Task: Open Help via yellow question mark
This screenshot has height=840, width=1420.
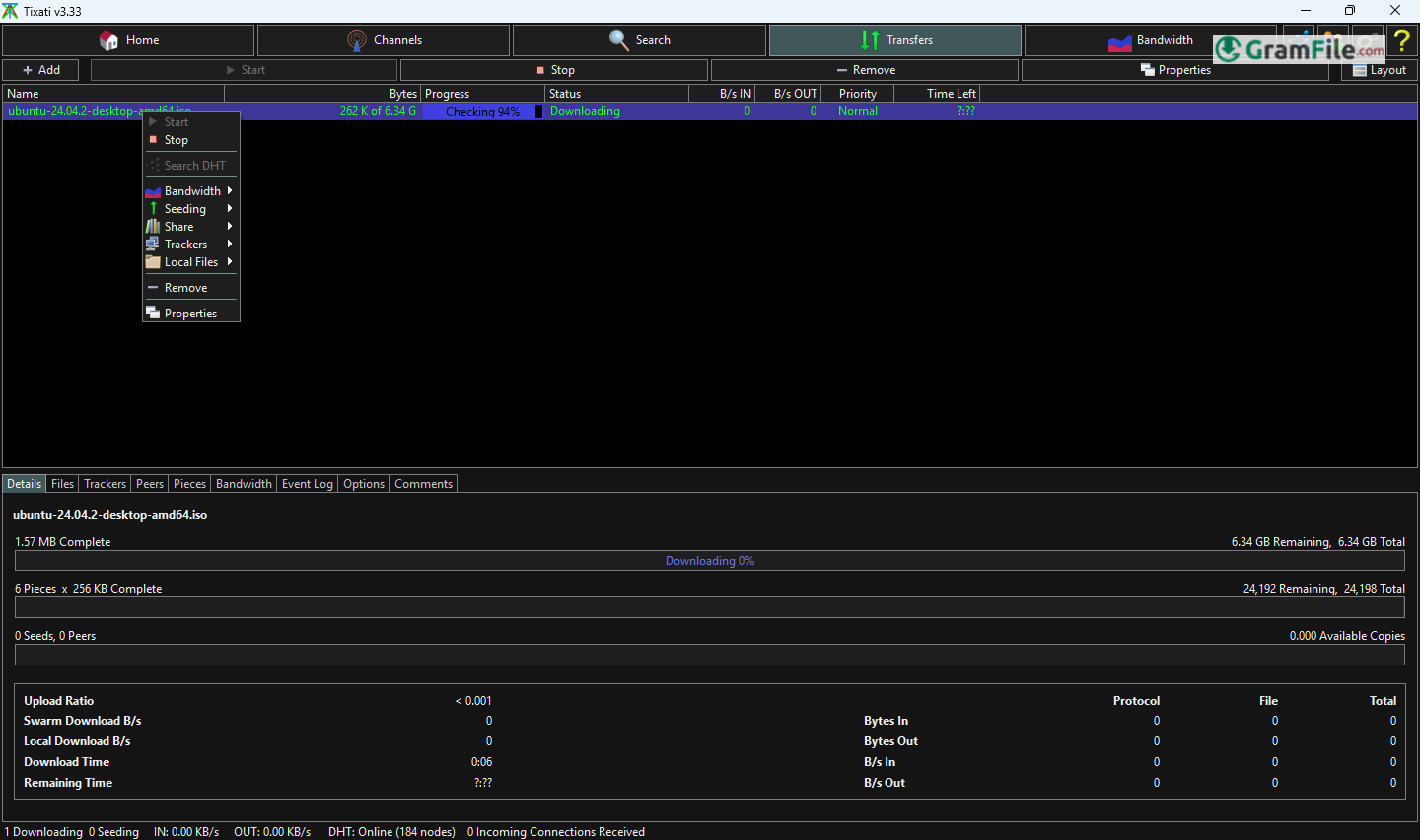Action: [x=1401, y=40]
